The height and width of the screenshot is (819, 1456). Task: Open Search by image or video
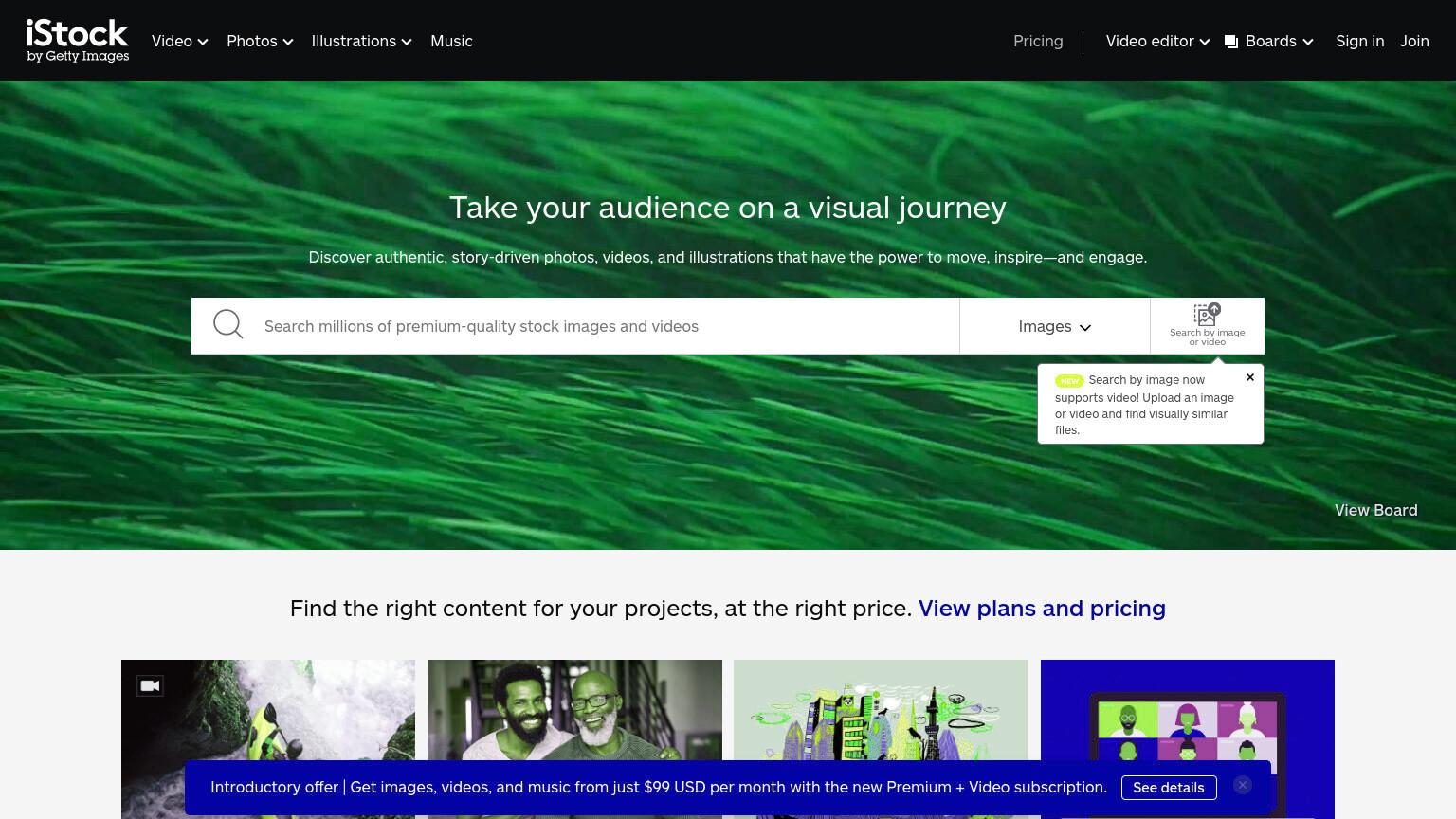coord(1207,325)
